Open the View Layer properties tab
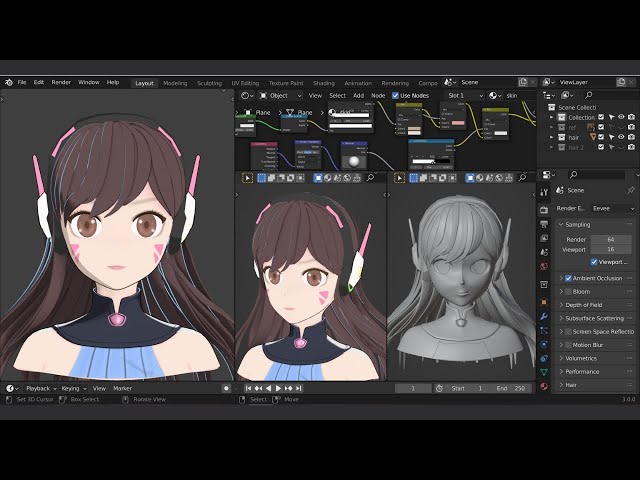This screenshot has height=480, width=640. pyautogui.click(x=544, y=238)
